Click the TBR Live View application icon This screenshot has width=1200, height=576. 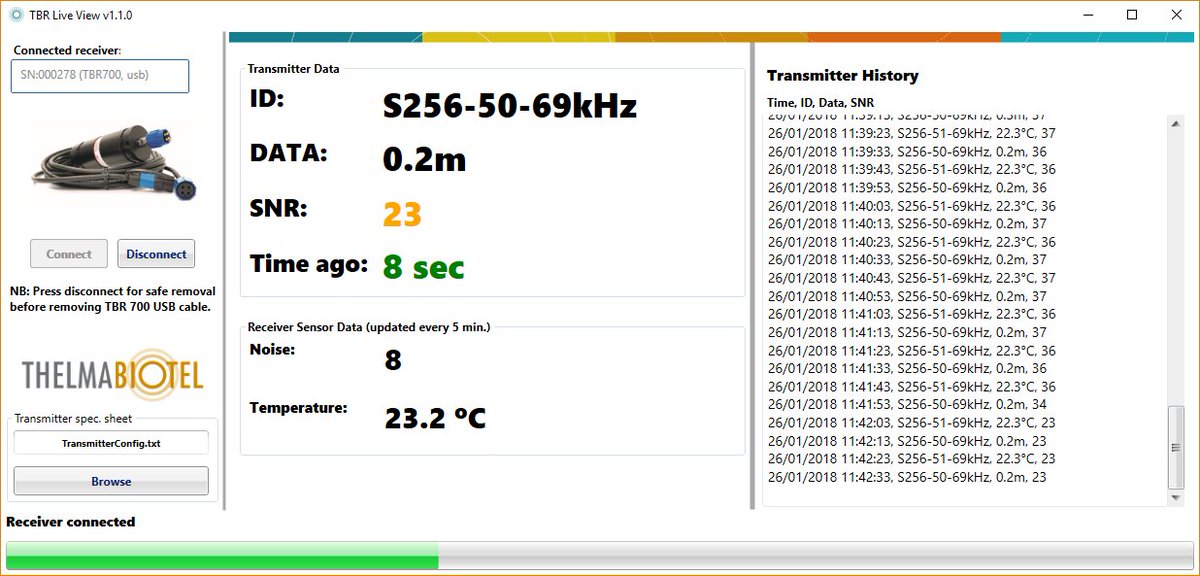[x=14, y=15]
